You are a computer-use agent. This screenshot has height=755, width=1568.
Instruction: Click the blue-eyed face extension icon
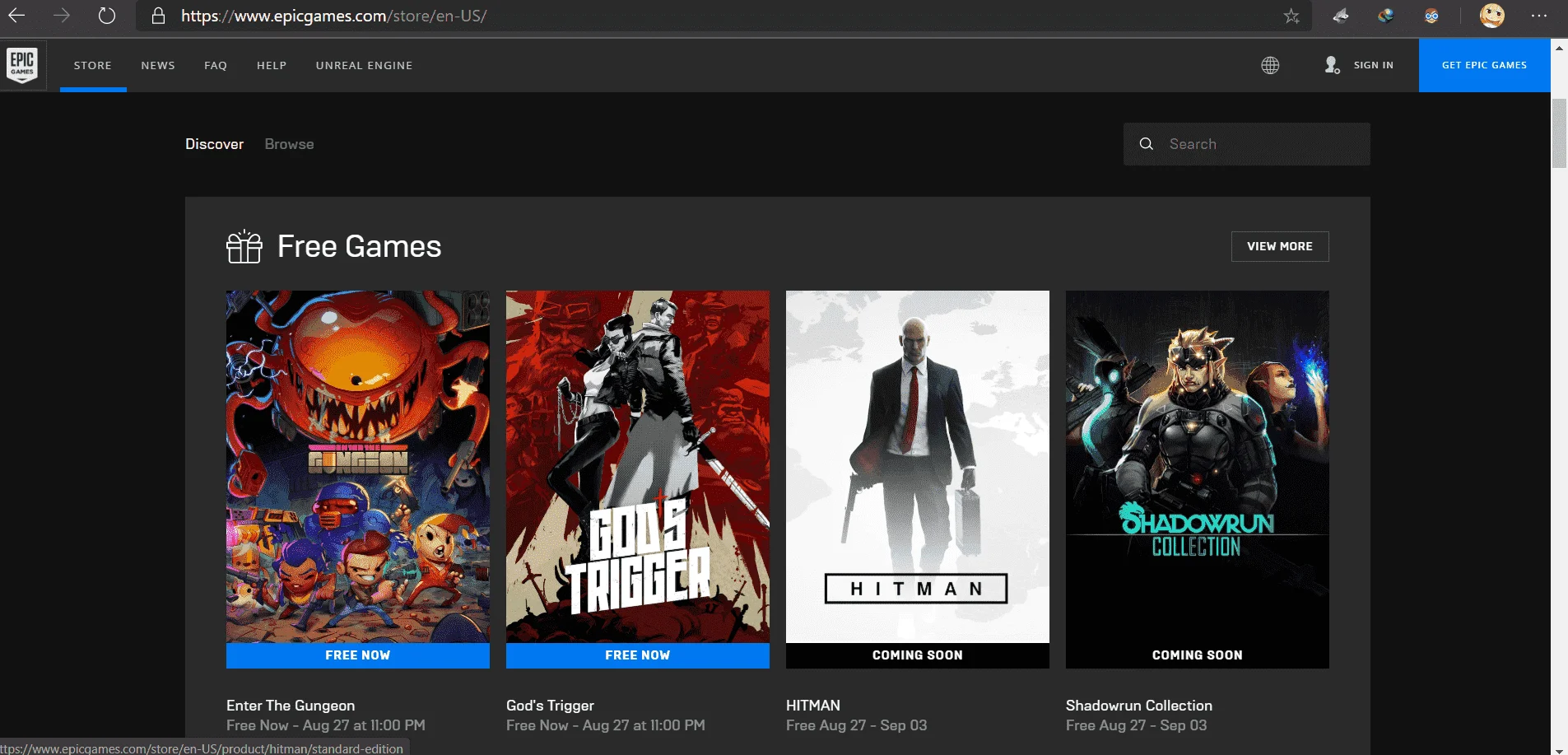(1431, 16)
